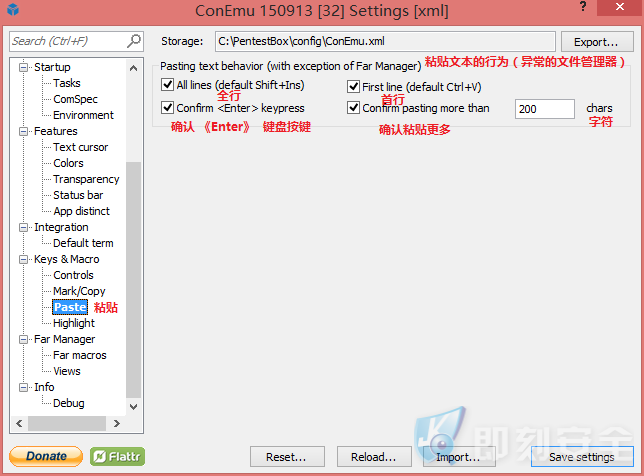Select ComSpec in the settings tree
Viewport: 644px width, 476px height.
(x=75, y=99)
